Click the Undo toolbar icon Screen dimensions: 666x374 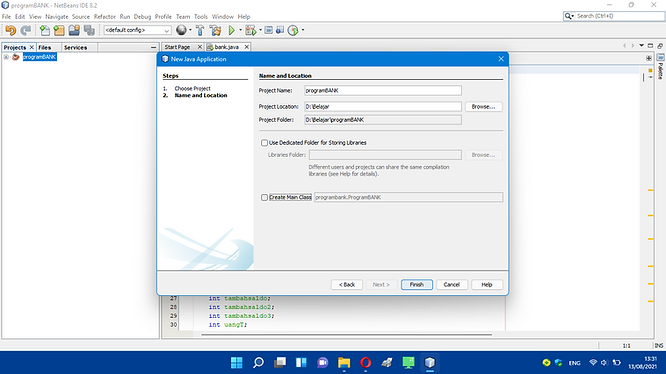tap(11, 30)
